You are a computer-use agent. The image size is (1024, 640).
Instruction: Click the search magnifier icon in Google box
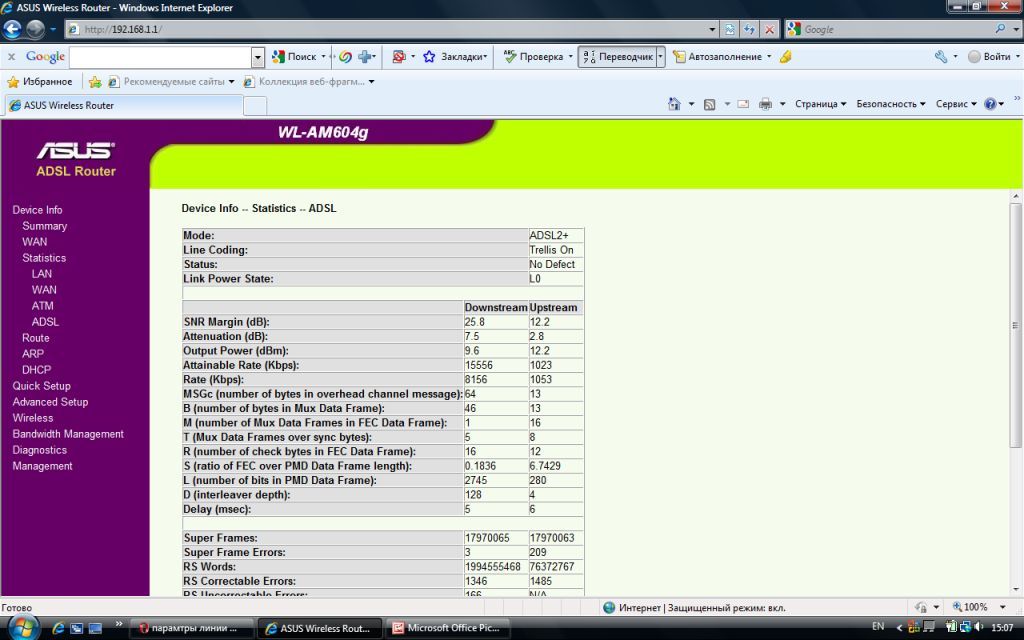coord(999,29)
